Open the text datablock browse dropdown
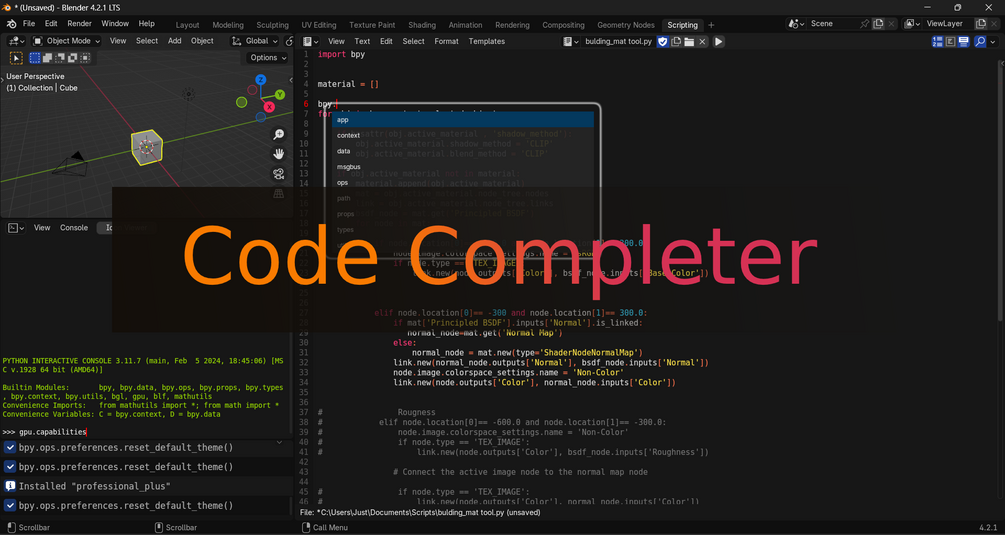The height and width of the screenshot is (535, 1005). [571, 42]
